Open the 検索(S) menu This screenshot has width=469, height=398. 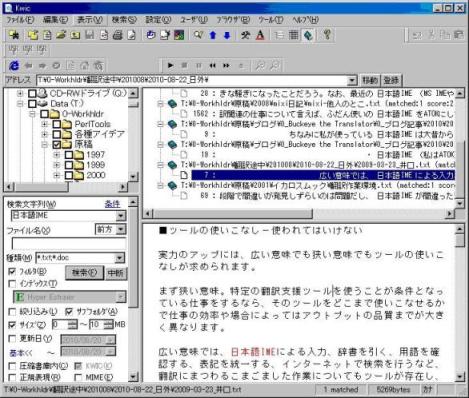tap(124, 20)
